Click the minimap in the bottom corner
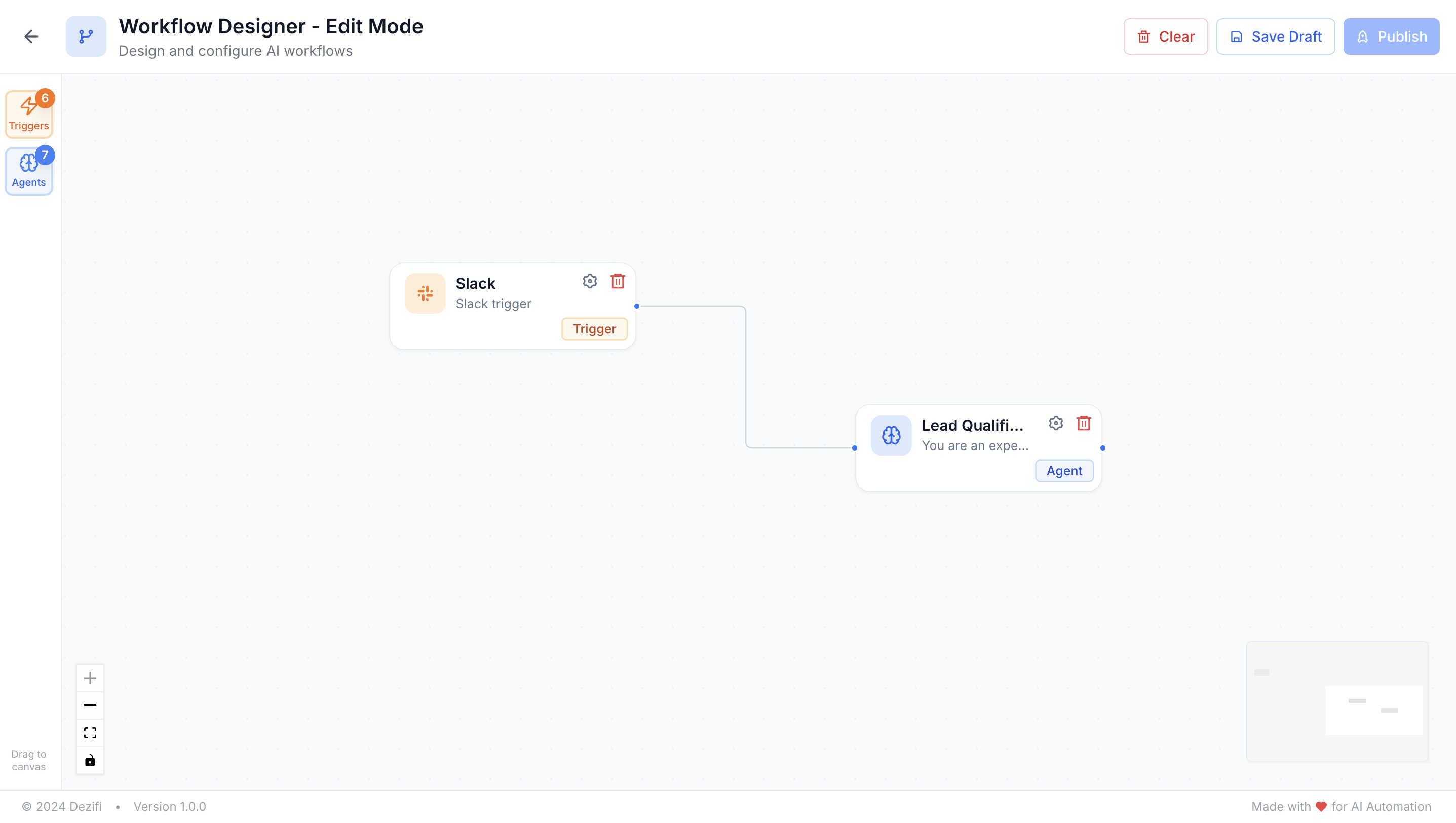 tap(1337, 701)
